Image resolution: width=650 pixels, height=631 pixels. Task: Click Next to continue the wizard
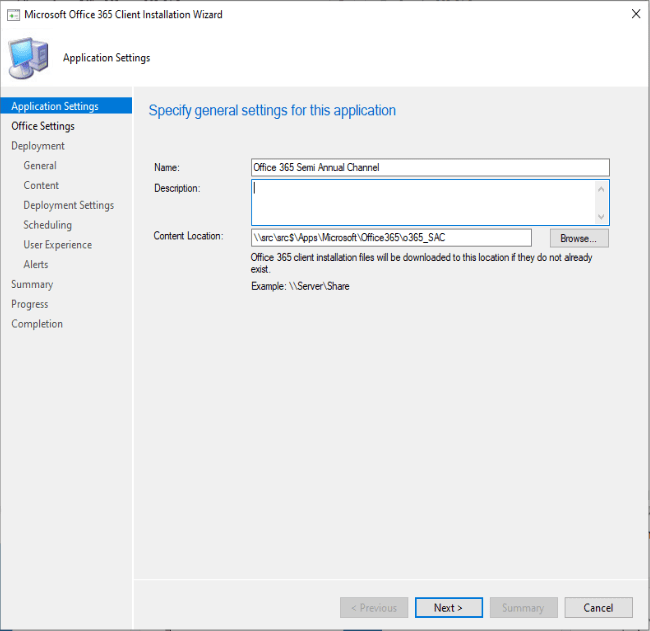click(x=448, y=608)
